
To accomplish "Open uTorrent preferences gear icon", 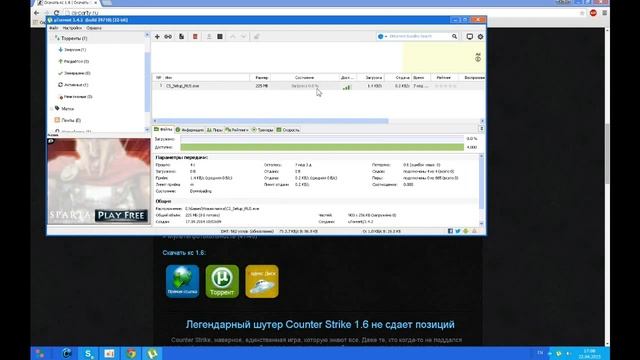I will pos(480,37).
